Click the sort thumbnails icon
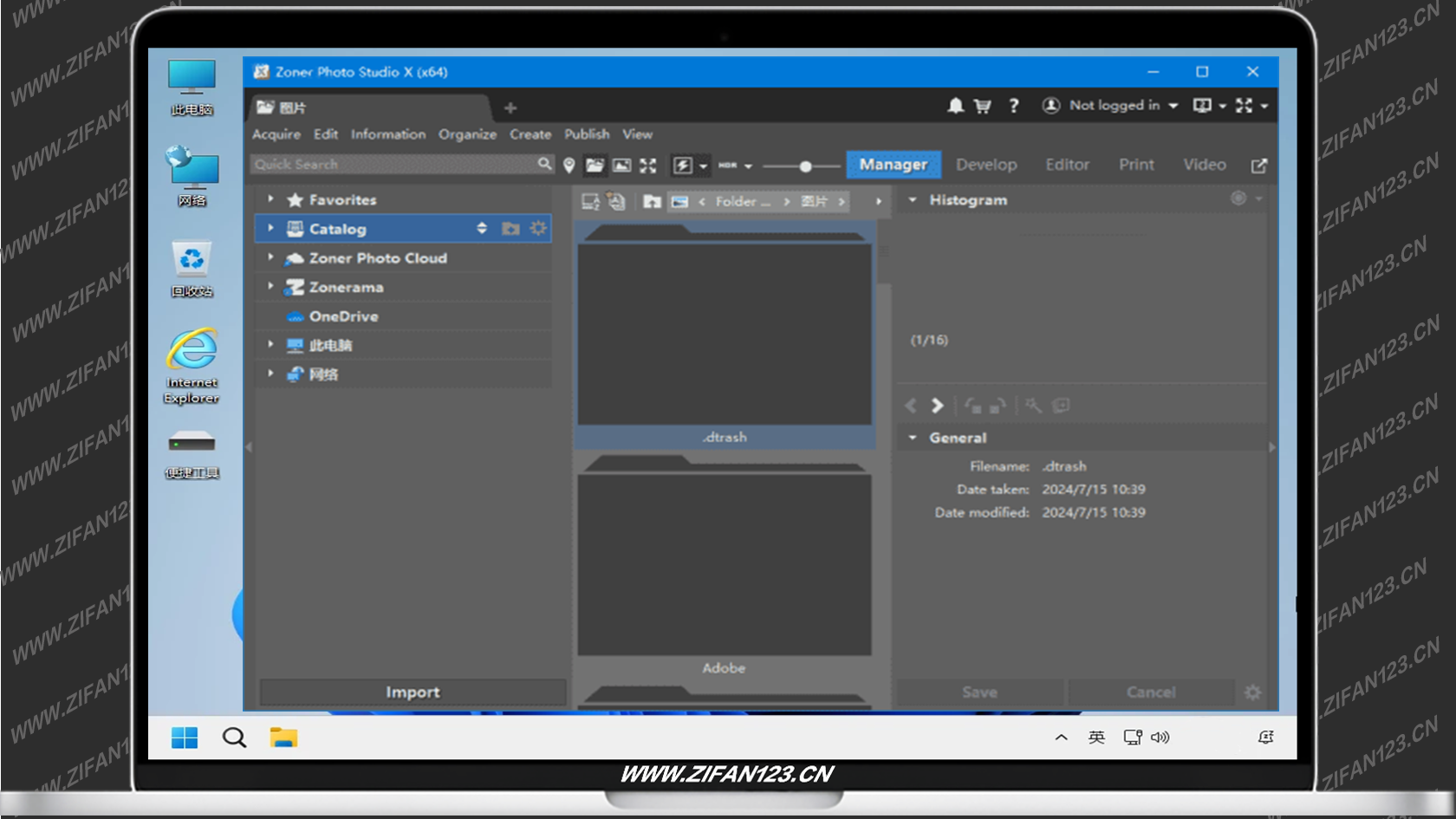1456x819 pixels. pyautogui.click(x=590, y=201)
